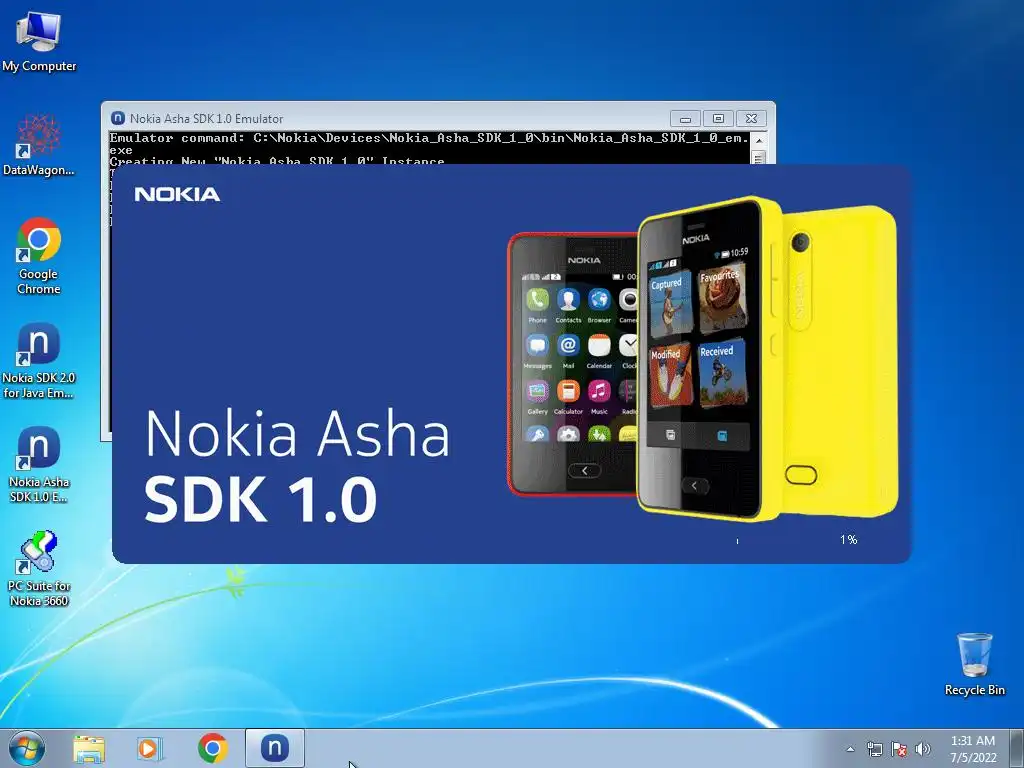Viewport: 1024px width, 768px height.
Task: Click the Nokia Asha SDK 1.0 Emulator title
Action: point(206,119)
